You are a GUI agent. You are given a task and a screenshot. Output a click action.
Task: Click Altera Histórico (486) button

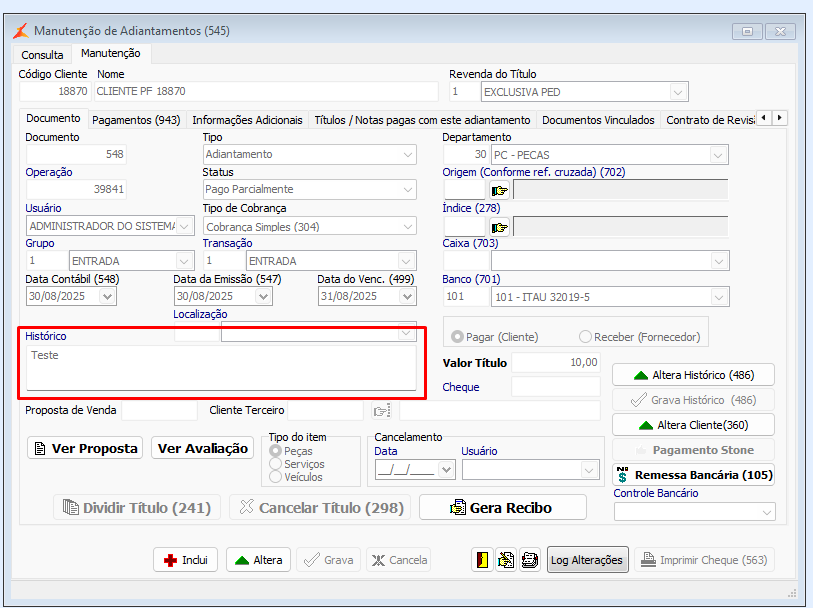pyautogui.click(x=694, y=375)
